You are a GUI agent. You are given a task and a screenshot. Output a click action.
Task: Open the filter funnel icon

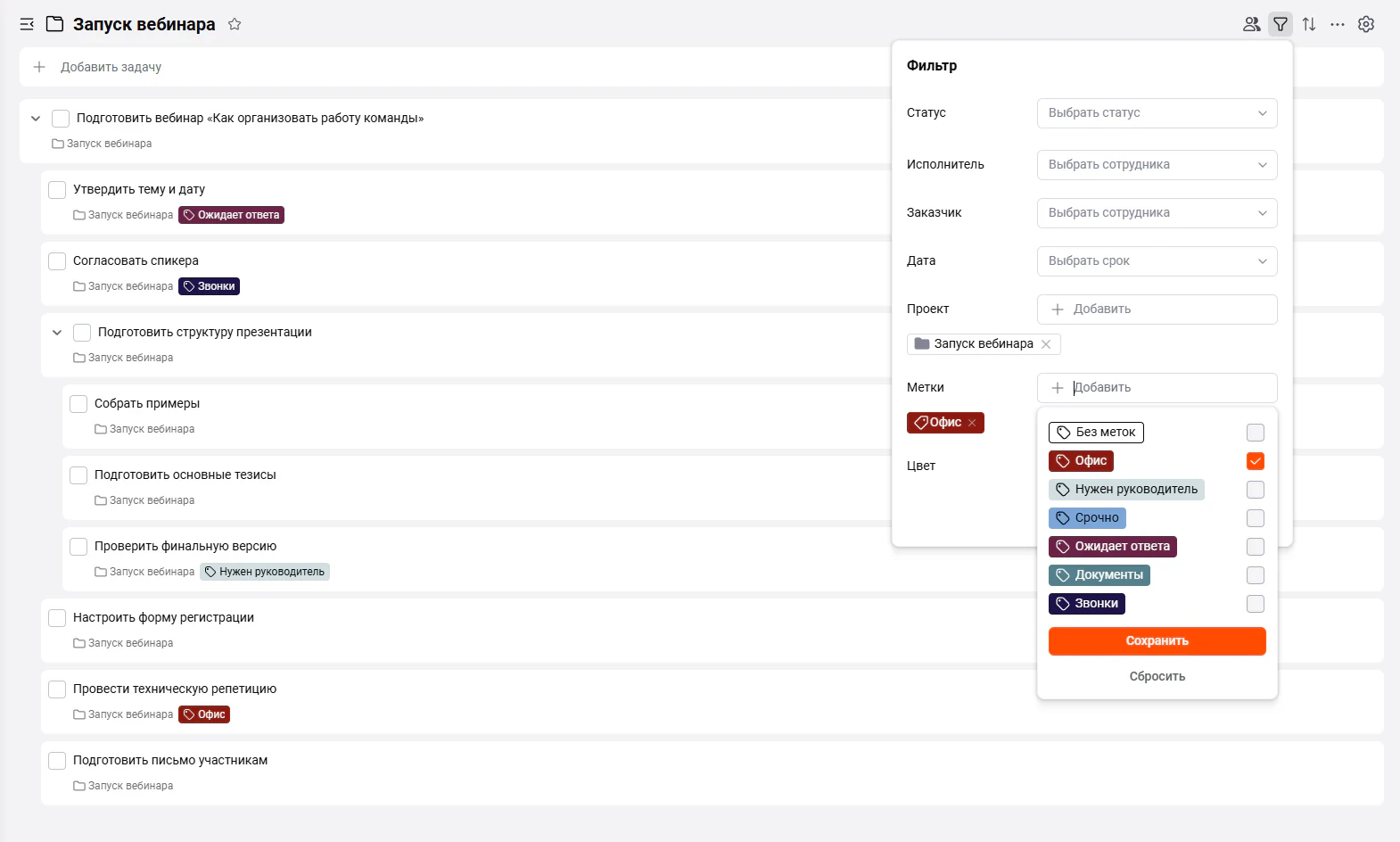1281,24
